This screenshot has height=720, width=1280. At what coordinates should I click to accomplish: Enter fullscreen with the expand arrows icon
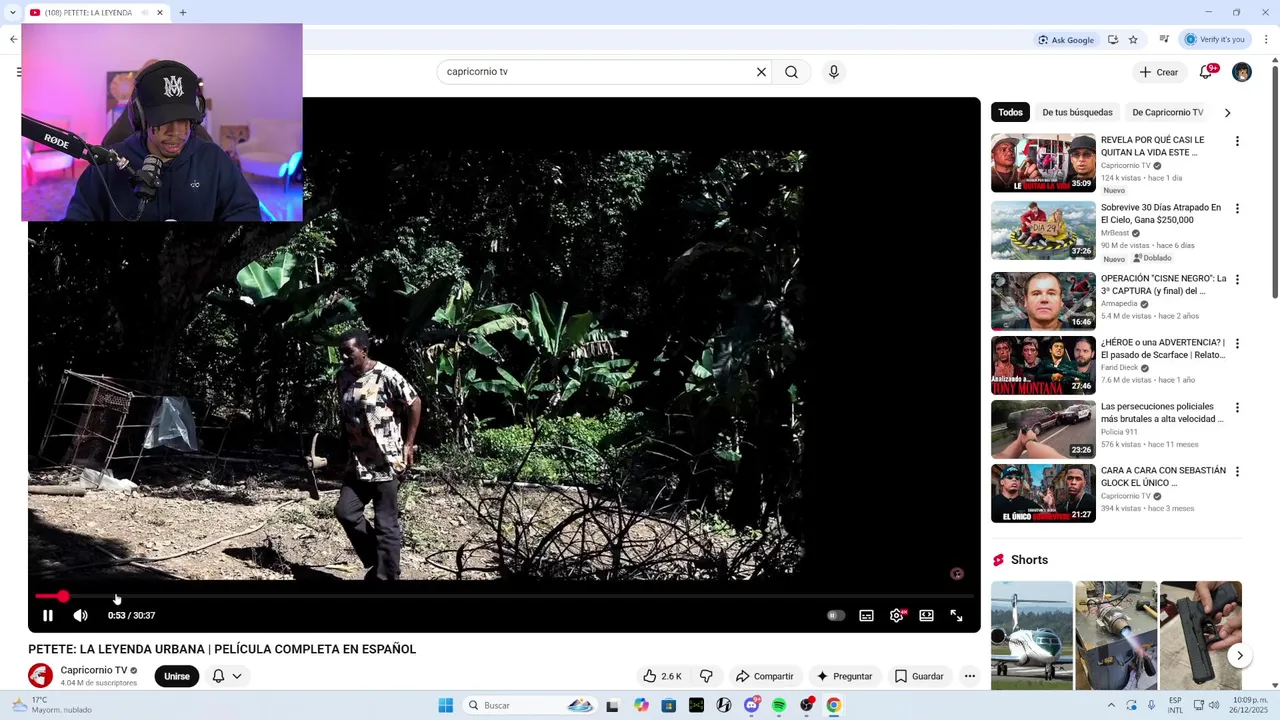[x=956, y=616]
